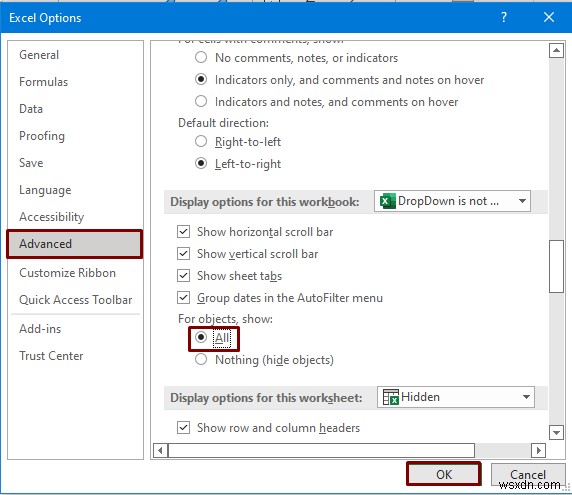The width and height of the screenshot is (572, 495).
Task: Click the scroll down arrow icon
Action: [556, 433]
